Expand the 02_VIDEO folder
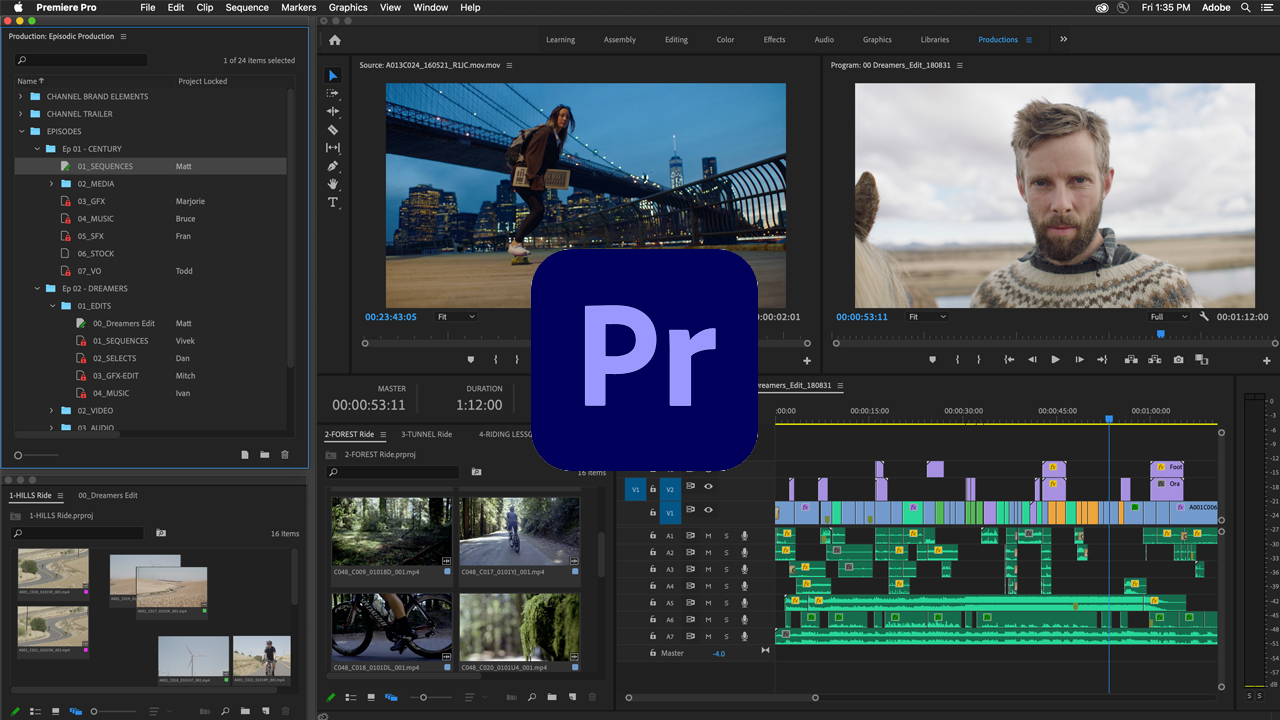 pyautogui.click(x=52, y=411)
